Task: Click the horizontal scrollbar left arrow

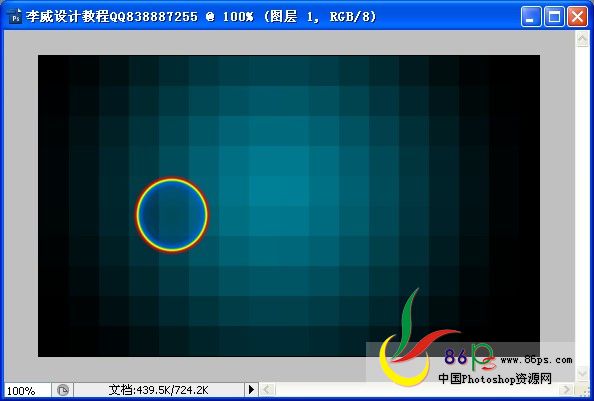Action: [267, 390]
